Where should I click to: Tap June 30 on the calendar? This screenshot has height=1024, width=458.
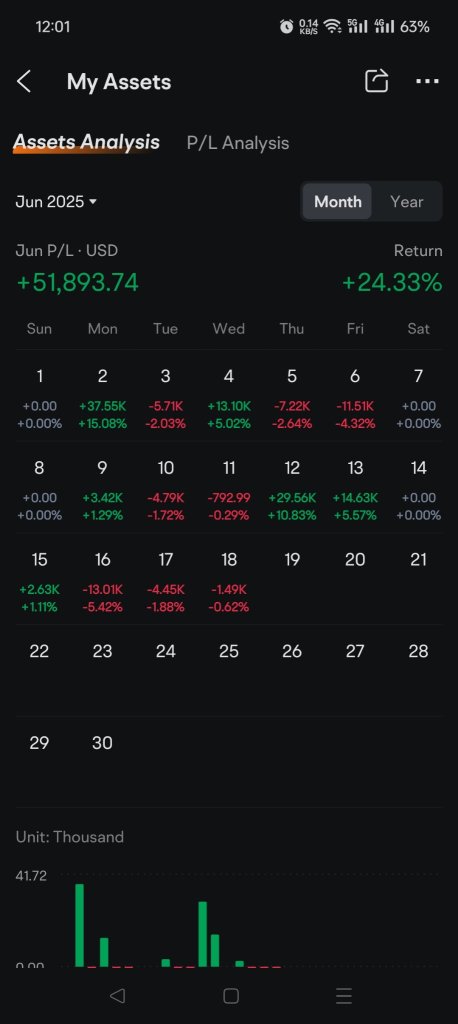click(103, 743)
